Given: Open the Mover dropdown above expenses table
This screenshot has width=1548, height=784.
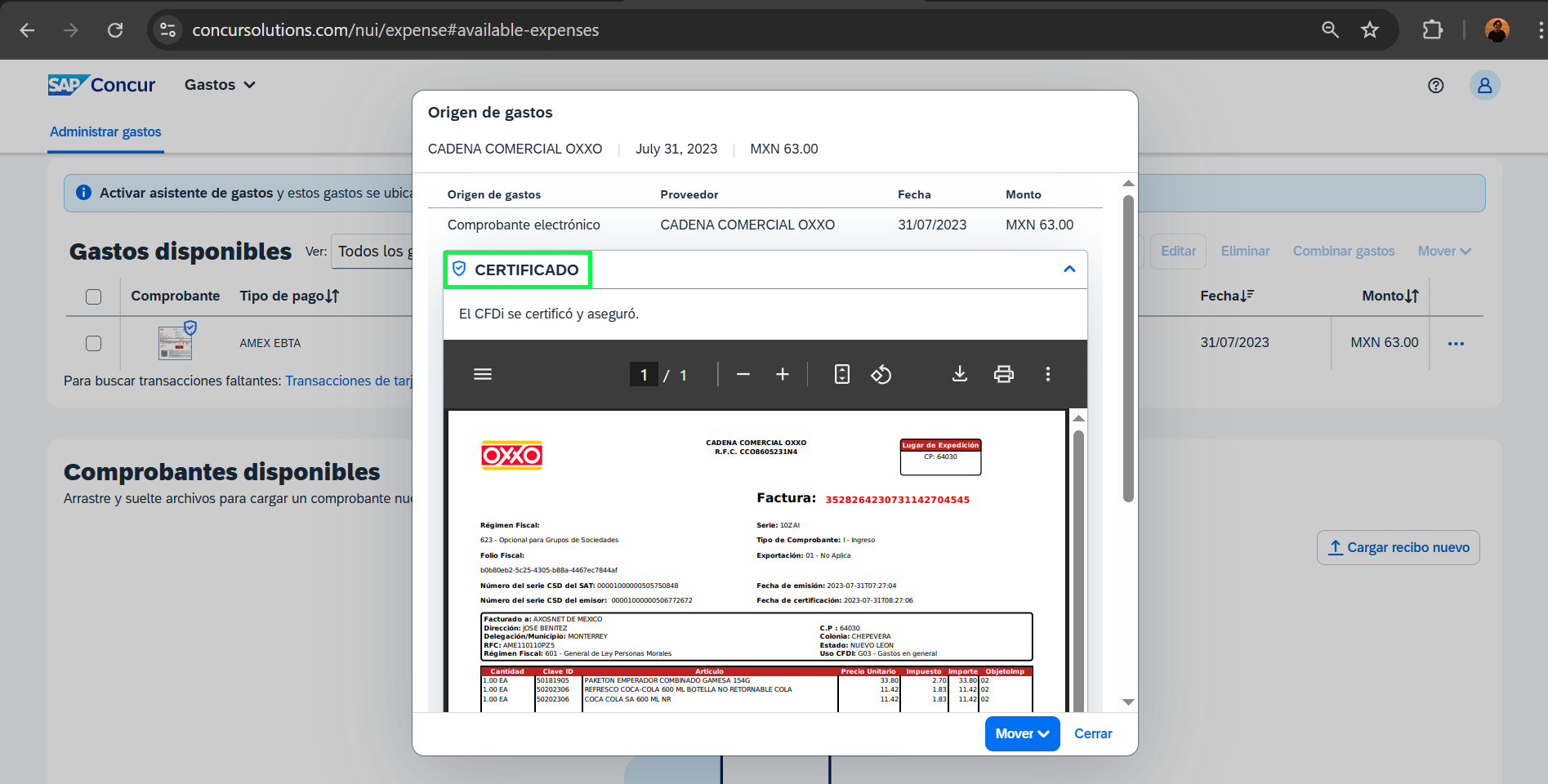Looking at the screenshot, I should click(x=1444, y=251).
